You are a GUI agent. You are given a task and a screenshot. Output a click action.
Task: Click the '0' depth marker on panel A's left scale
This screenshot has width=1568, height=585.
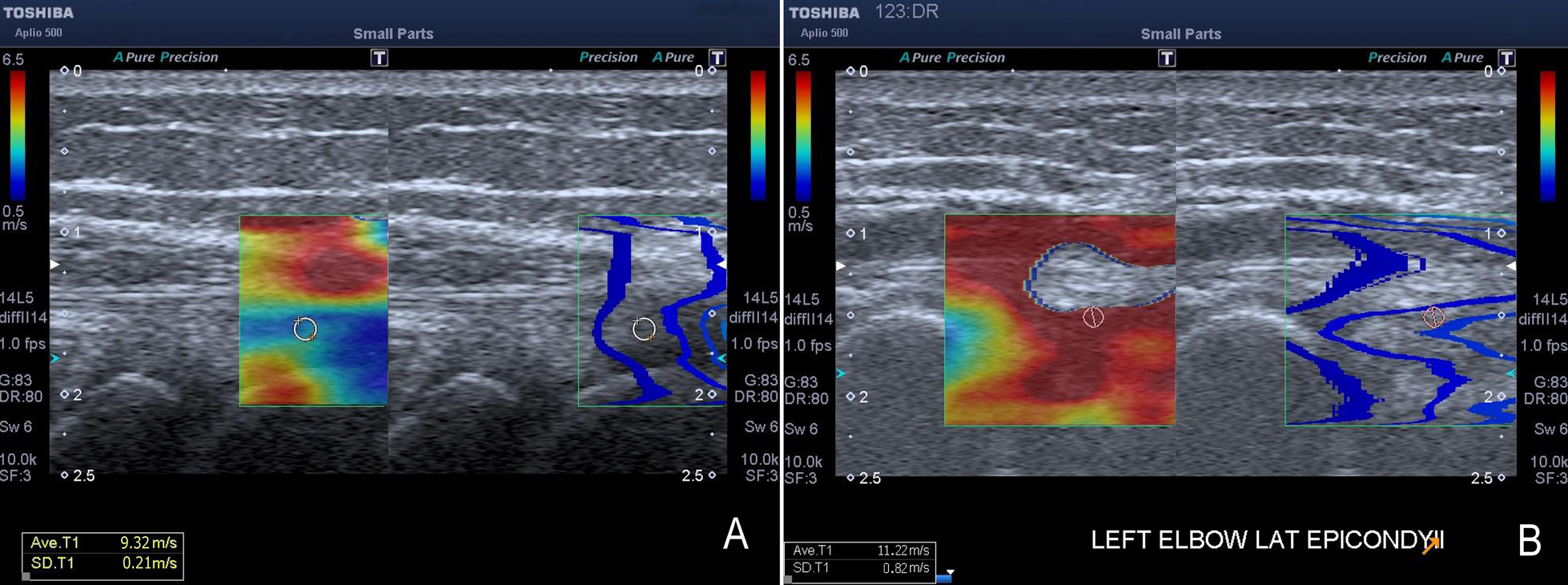tap(78, 71)
